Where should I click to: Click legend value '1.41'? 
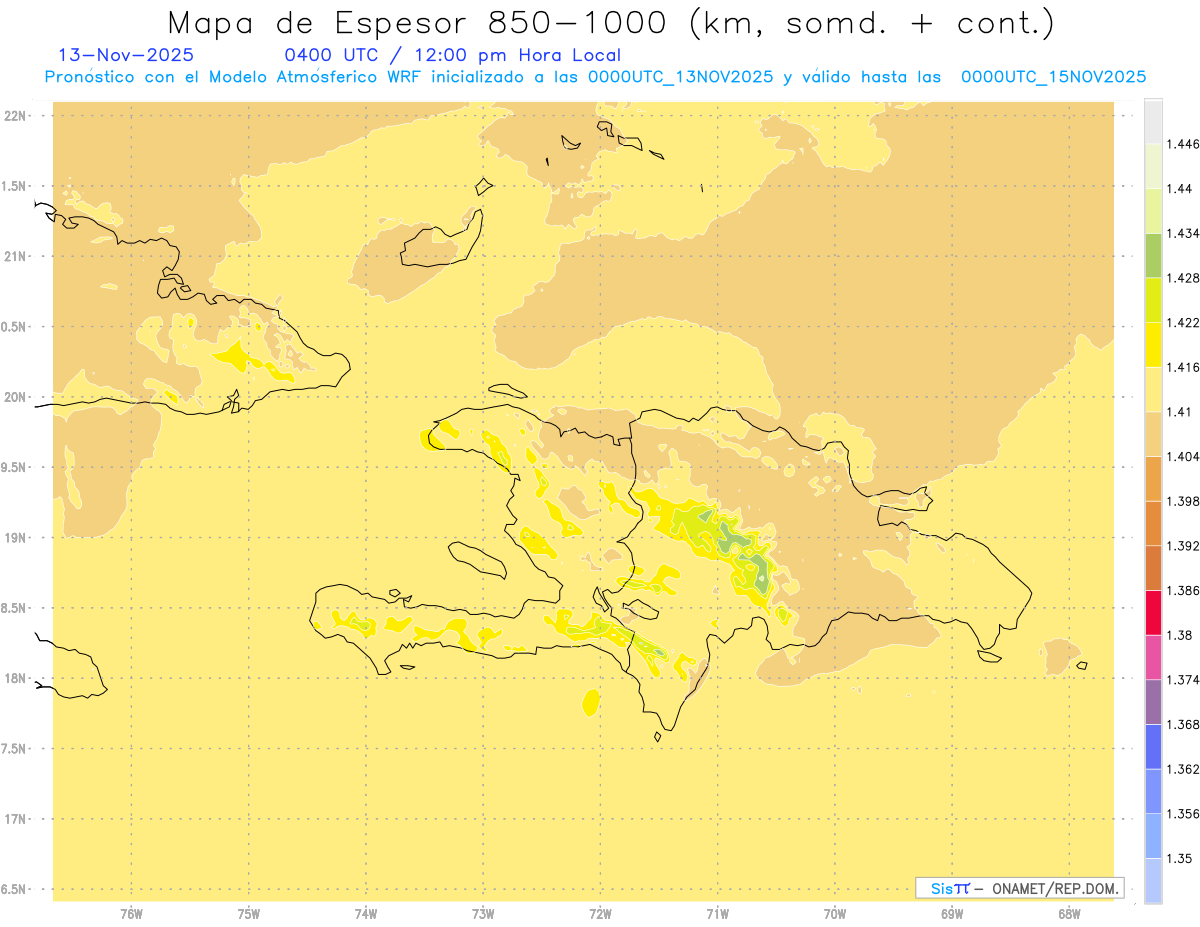(1180, 411)
